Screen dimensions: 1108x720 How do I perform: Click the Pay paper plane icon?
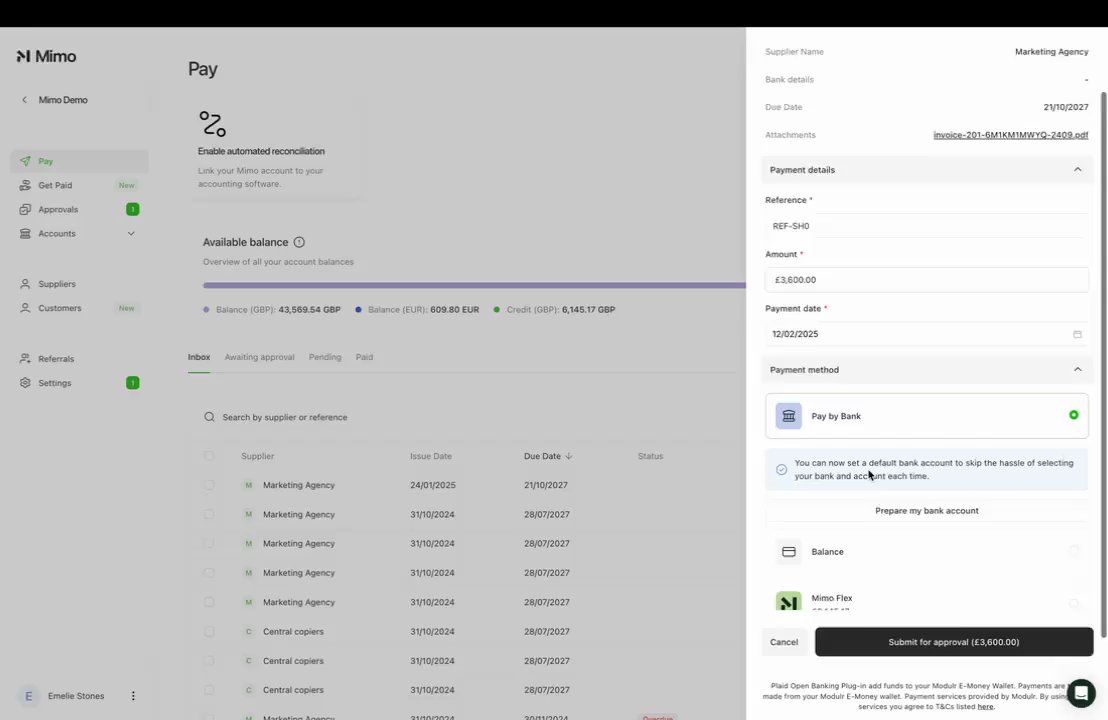(25, 161)
